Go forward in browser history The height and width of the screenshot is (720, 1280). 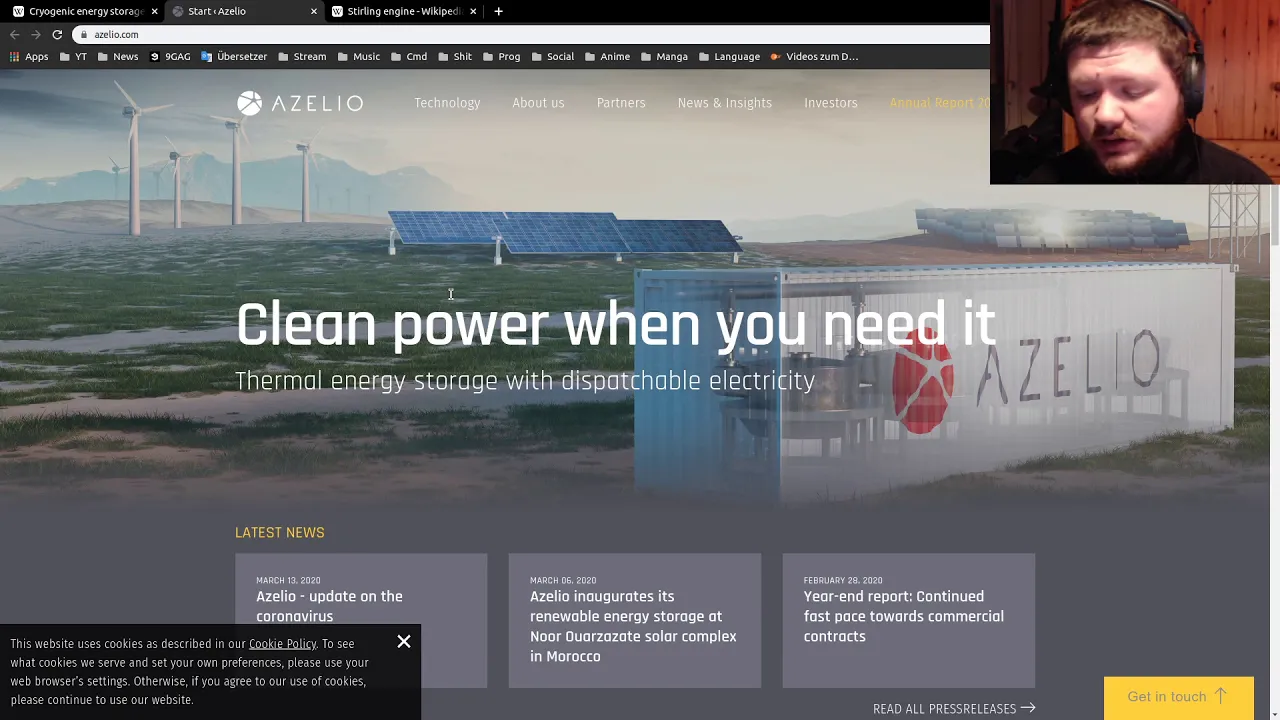(x=36, y=34)
